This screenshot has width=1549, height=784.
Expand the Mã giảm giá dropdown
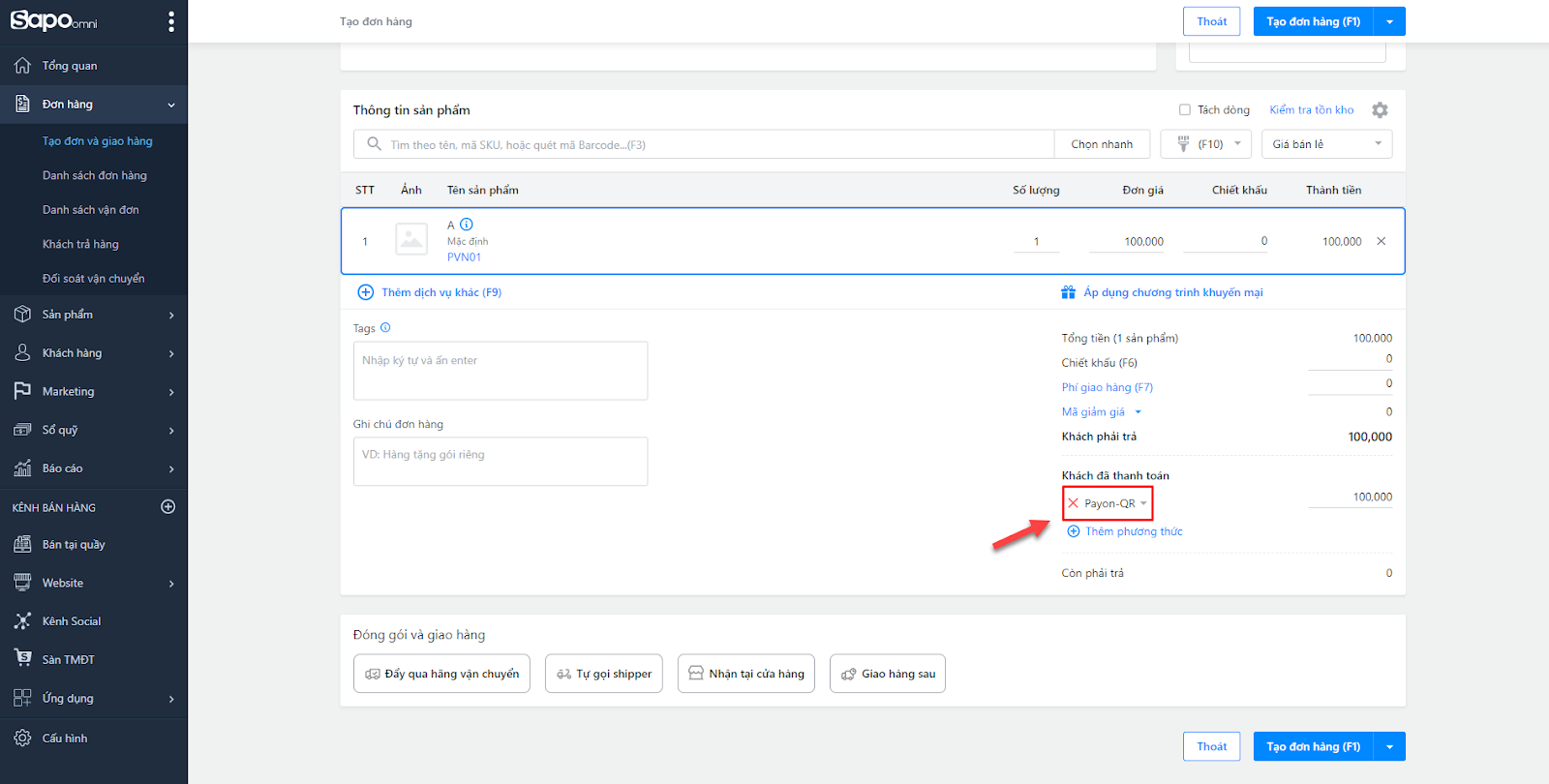(1139, 412)
